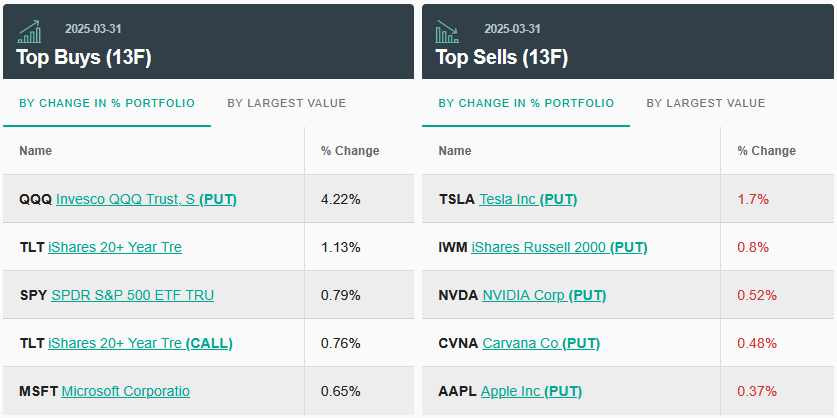Open the Tesla Inc PUT link

(x=528, y=199)
